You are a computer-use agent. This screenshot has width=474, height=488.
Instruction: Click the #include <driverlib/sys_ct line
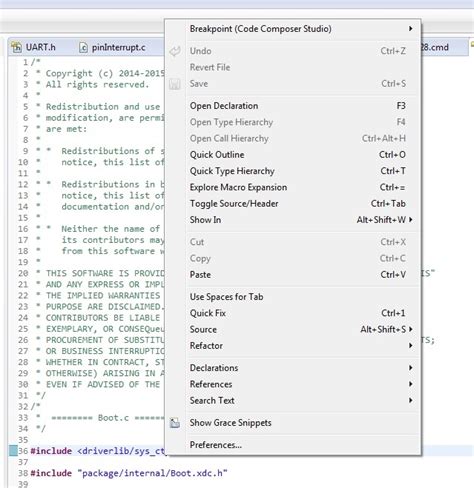click(98, 451)
